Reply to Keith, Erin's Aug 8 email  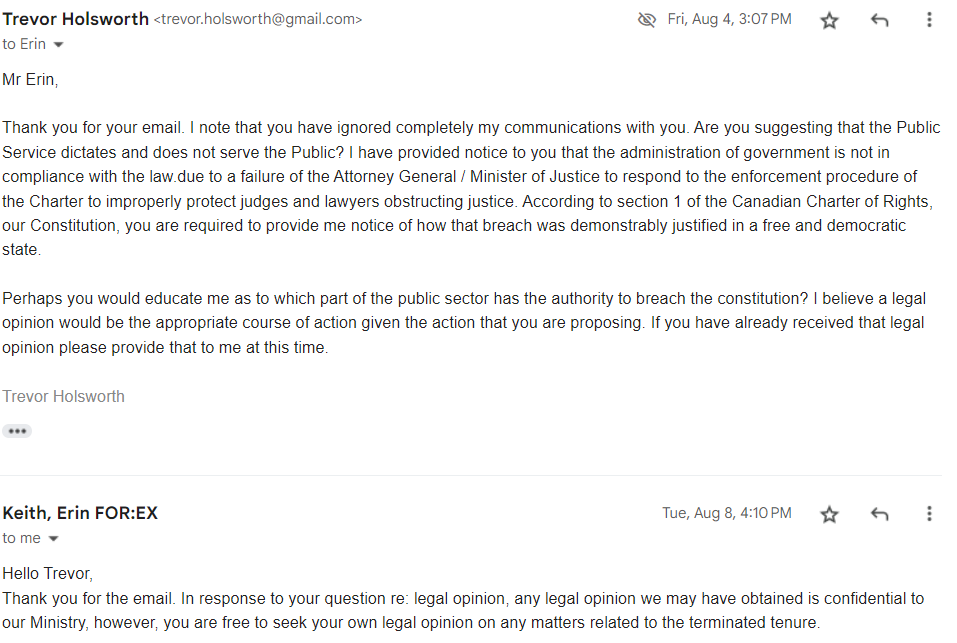tap(879, 514)
